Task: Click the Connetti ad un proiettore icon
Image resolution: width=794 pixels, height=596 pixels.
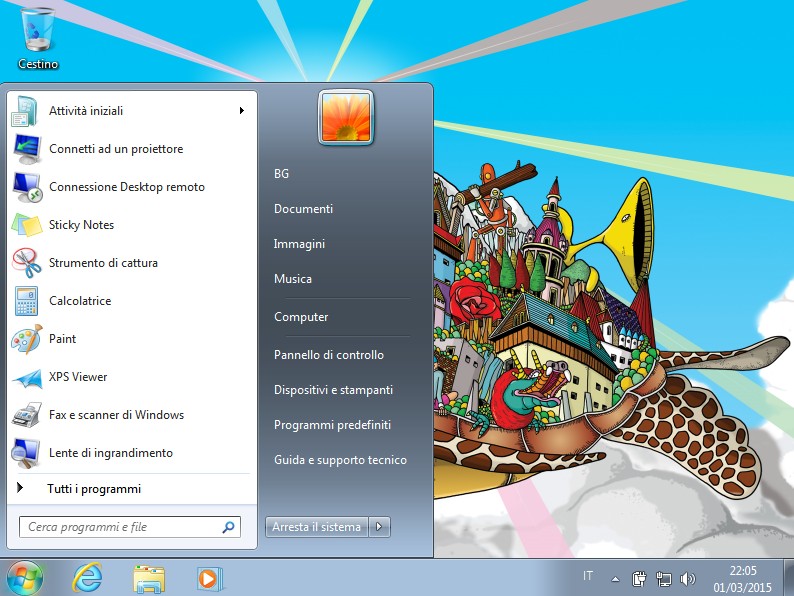Action: (x=26, y=149)
